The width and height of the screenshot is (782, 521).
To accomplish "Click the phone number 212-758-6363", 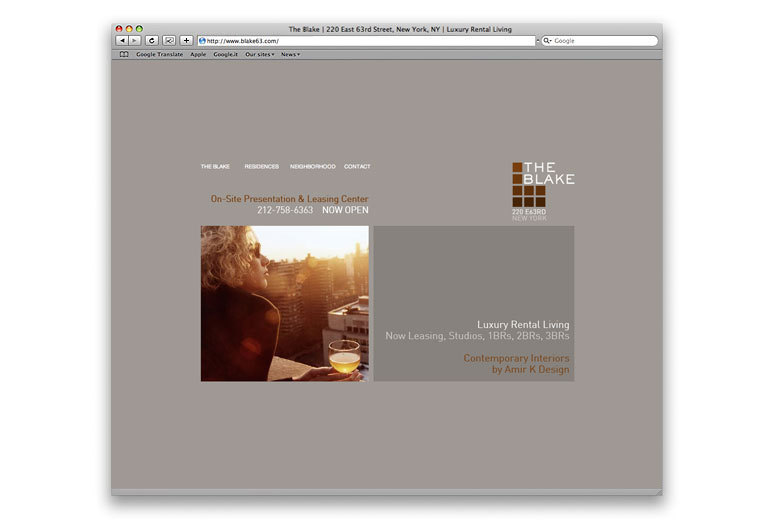I will [x=285, y=210].
